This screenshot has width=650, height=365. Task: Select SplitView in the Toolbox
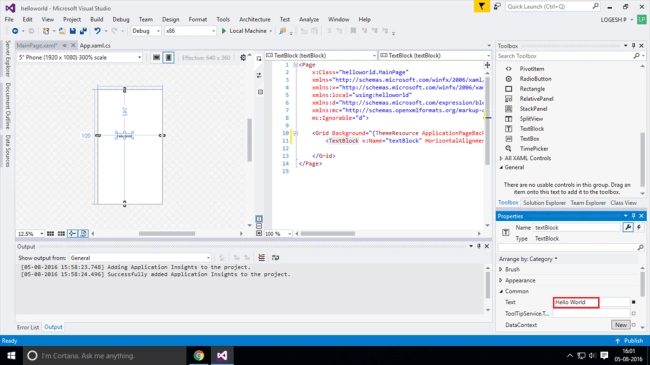[x=531, y=119]
